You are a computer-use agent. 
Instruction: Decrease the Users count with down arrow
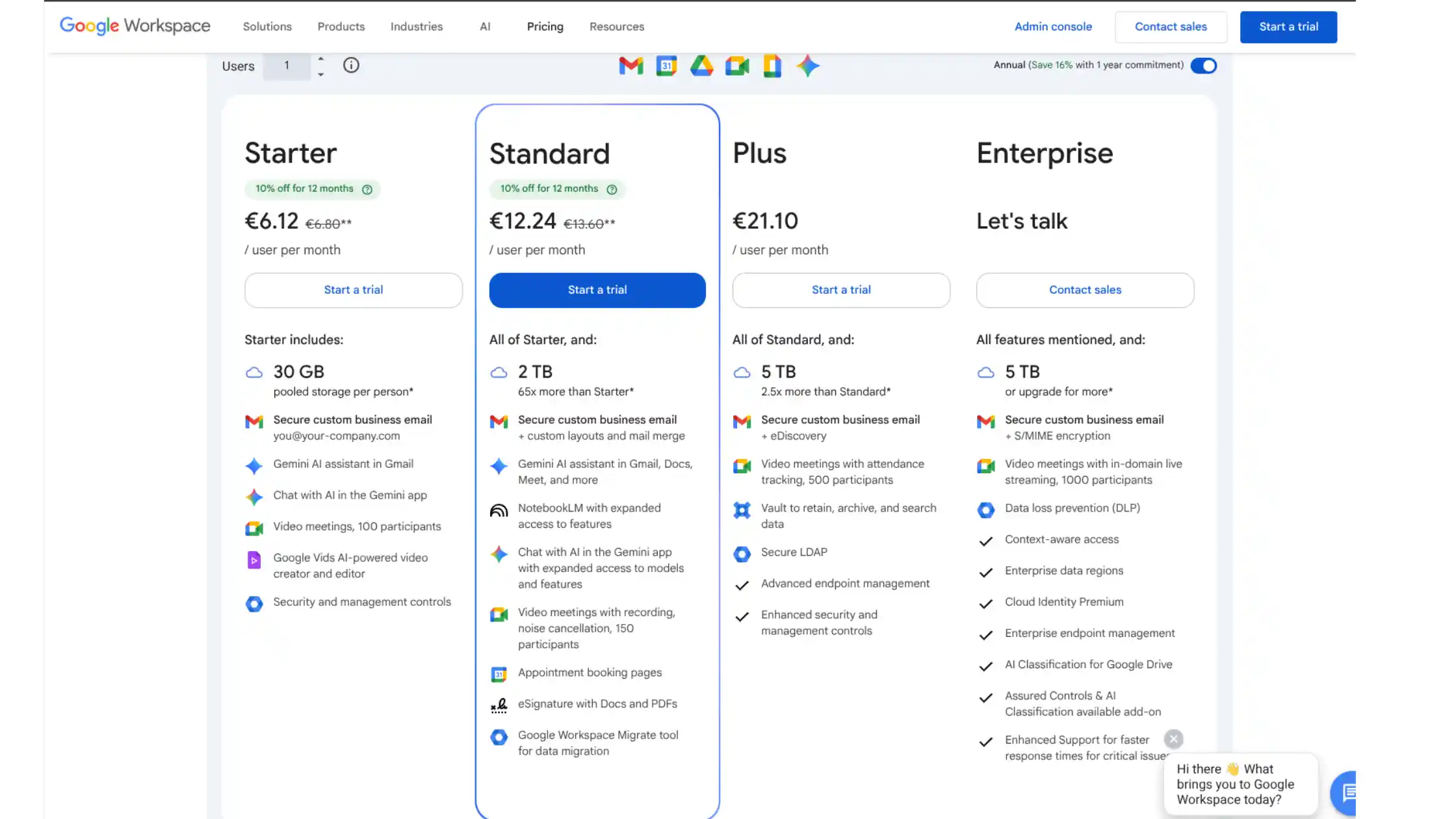[x=320, y=74]
